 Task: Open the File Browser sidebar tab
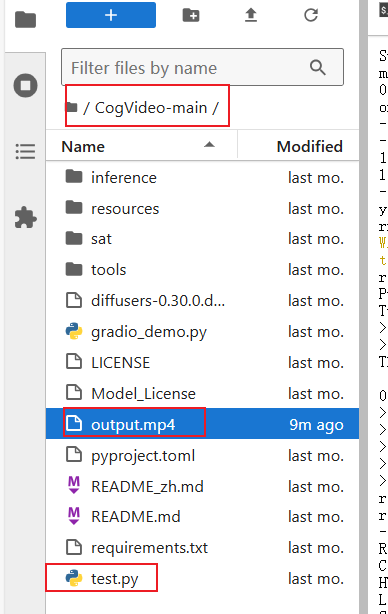(x=25, y=20)
